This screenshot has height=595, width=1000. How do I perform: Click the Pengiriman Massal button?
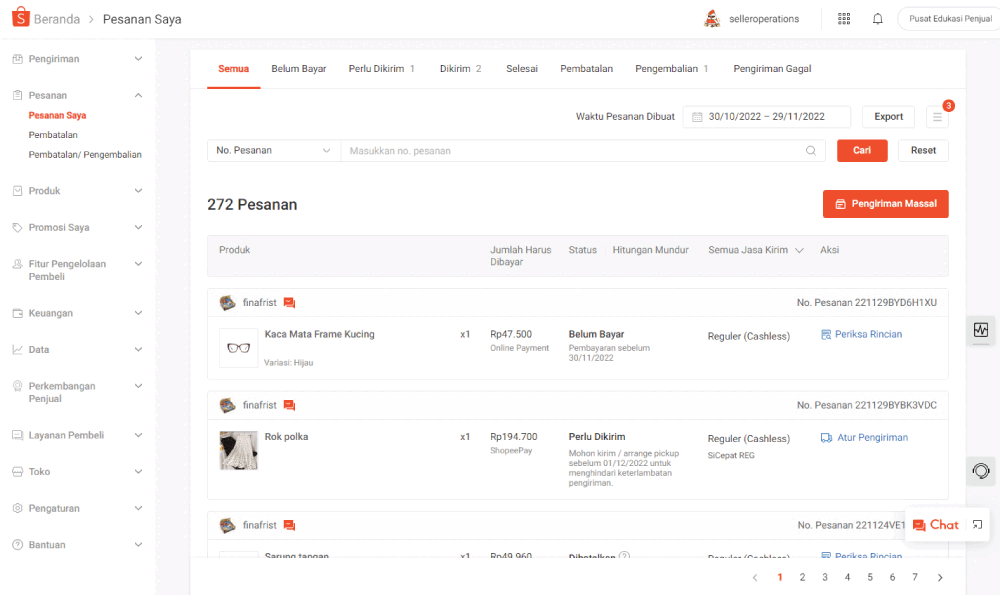[x=885, y=204]
